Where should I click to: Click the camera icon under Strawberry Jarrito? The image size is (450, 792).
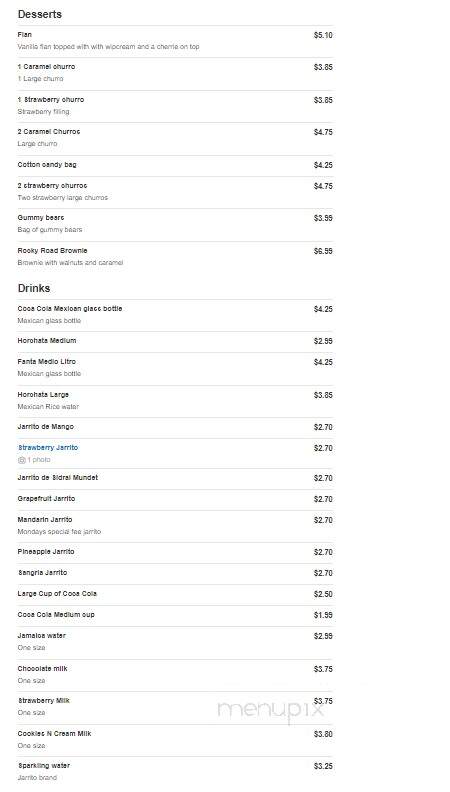tap(21, 460)
